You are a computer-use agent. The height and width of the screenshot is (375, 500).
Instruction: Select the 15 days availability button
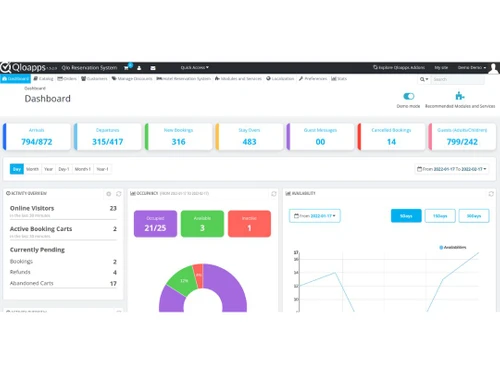pyautogui.click(x=440, y=216)
